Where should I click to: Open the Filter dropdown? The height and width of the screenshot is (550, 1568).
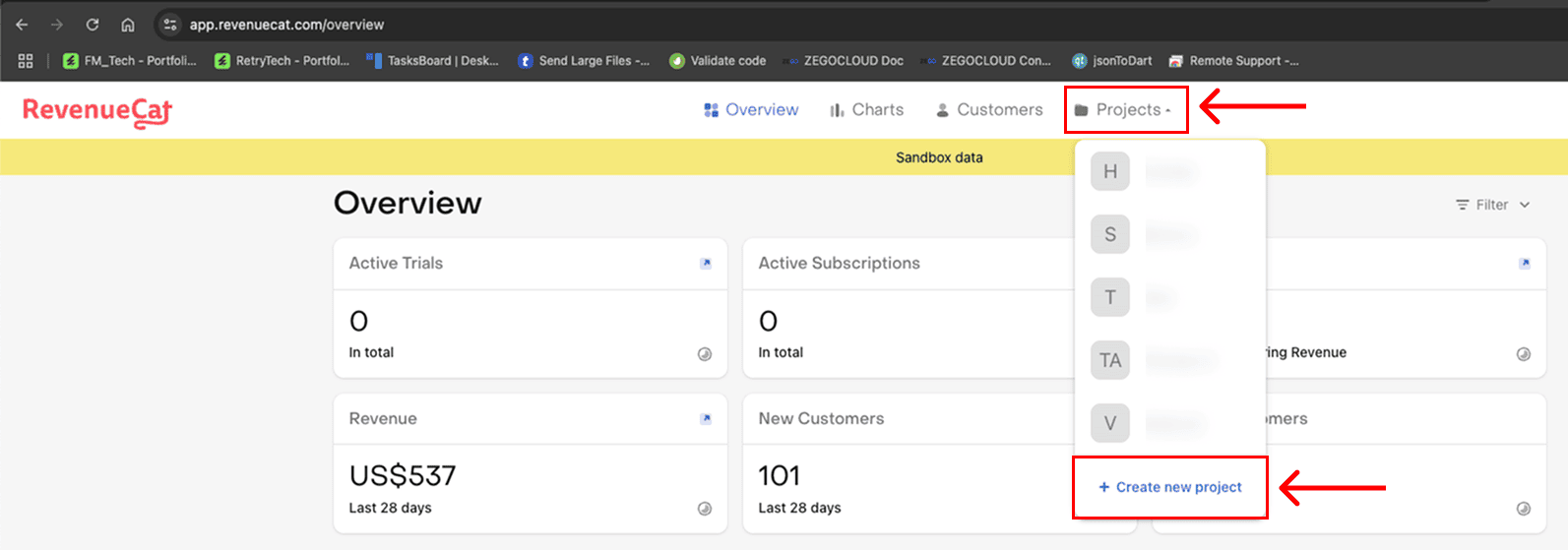tap(1492, 205)
